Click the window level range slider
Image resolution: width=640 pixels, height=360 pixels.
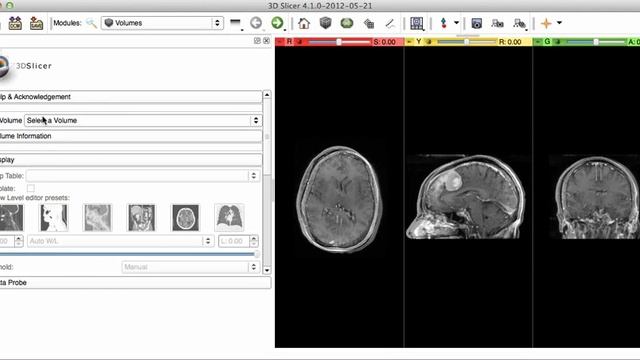[x=129, y=254]
